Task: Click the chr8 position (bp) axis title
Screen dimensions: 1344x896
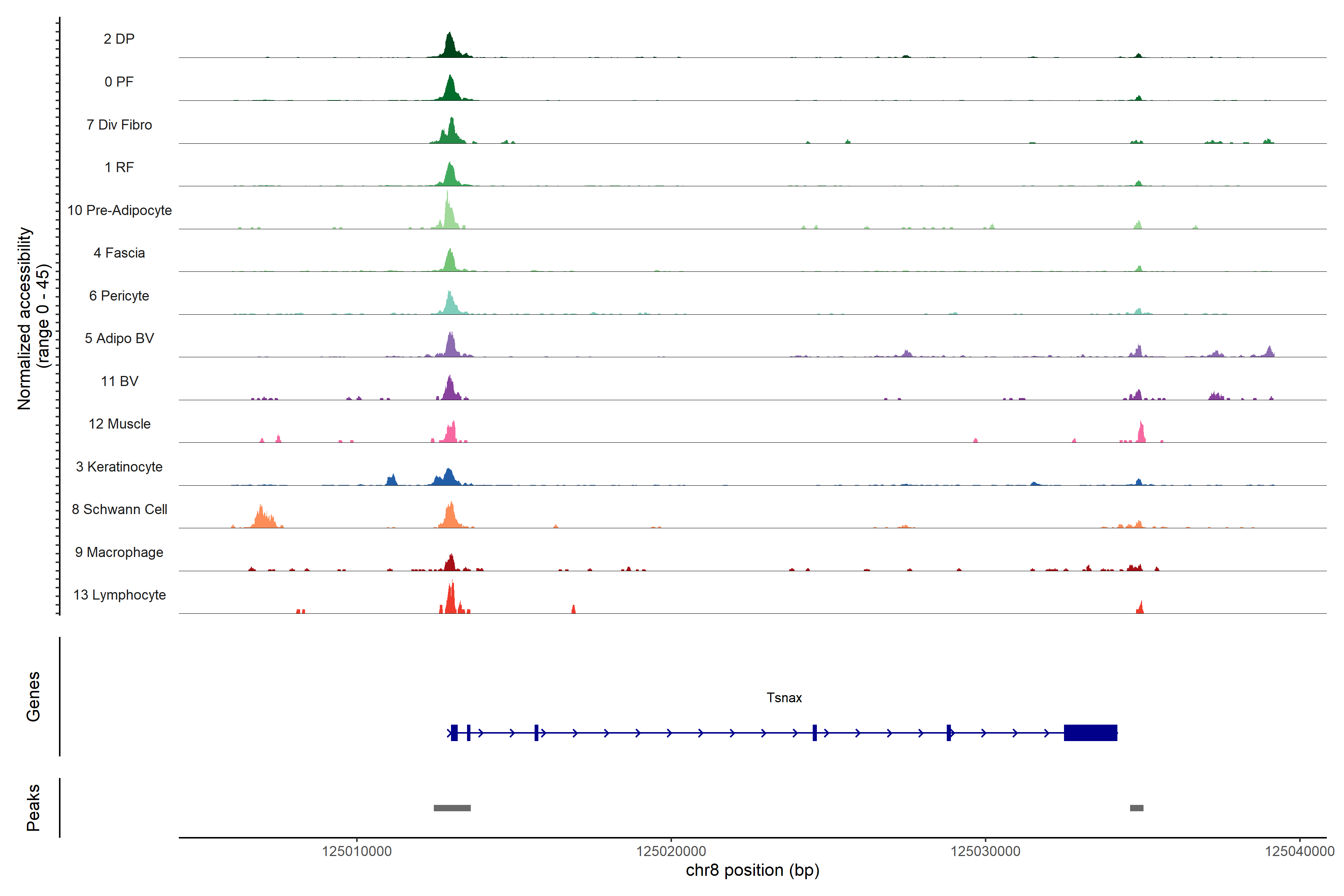Action: (x=752, y=870)
